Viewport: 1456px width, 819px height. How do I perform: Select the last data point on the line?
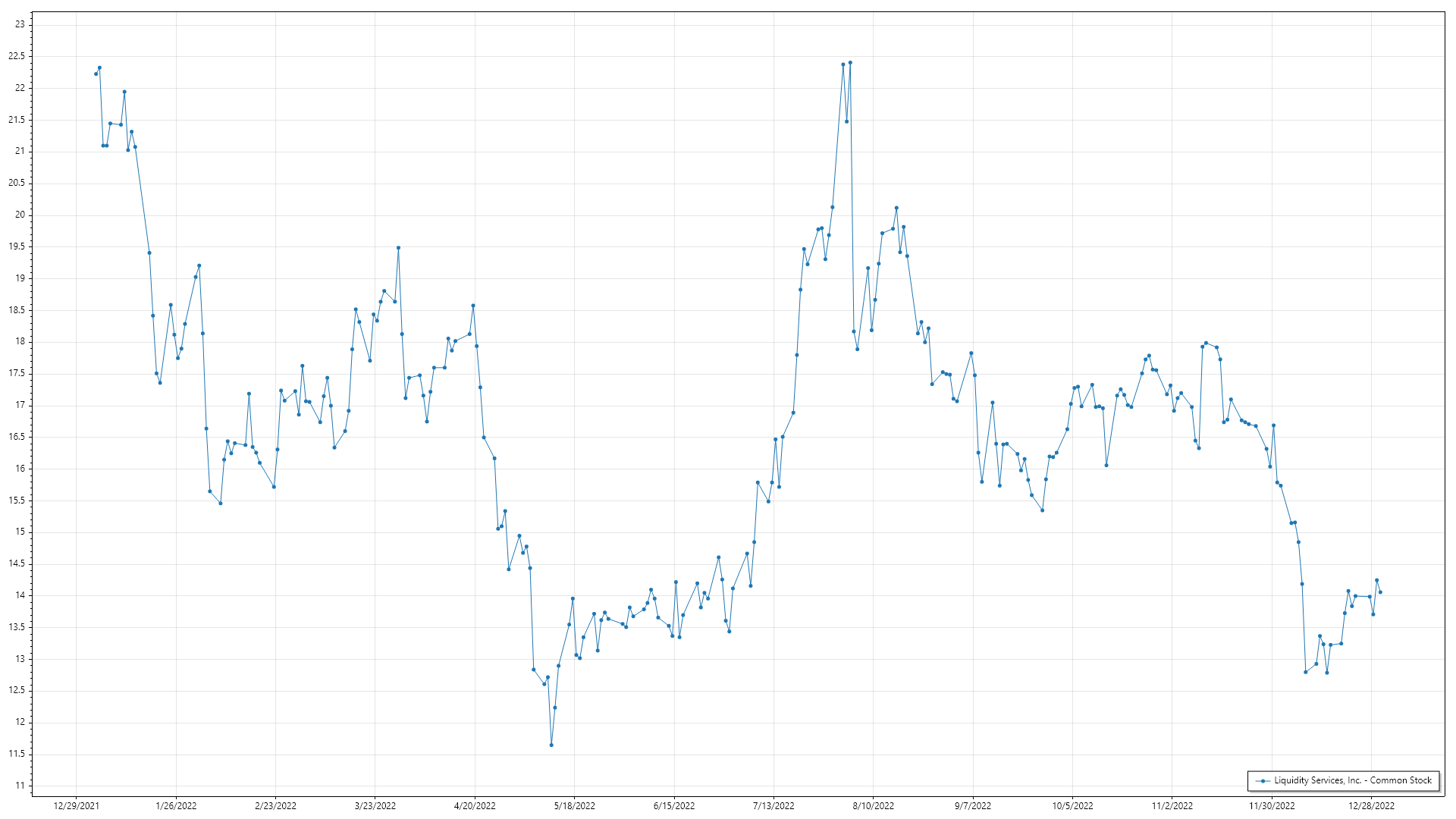coord(1380,592)
